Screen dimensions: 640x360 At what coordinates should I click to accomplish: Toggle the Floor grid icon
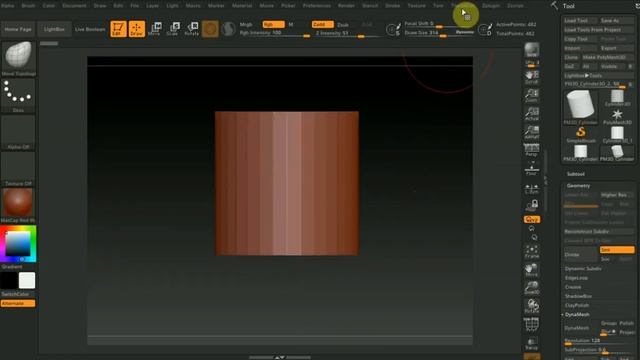532,169
